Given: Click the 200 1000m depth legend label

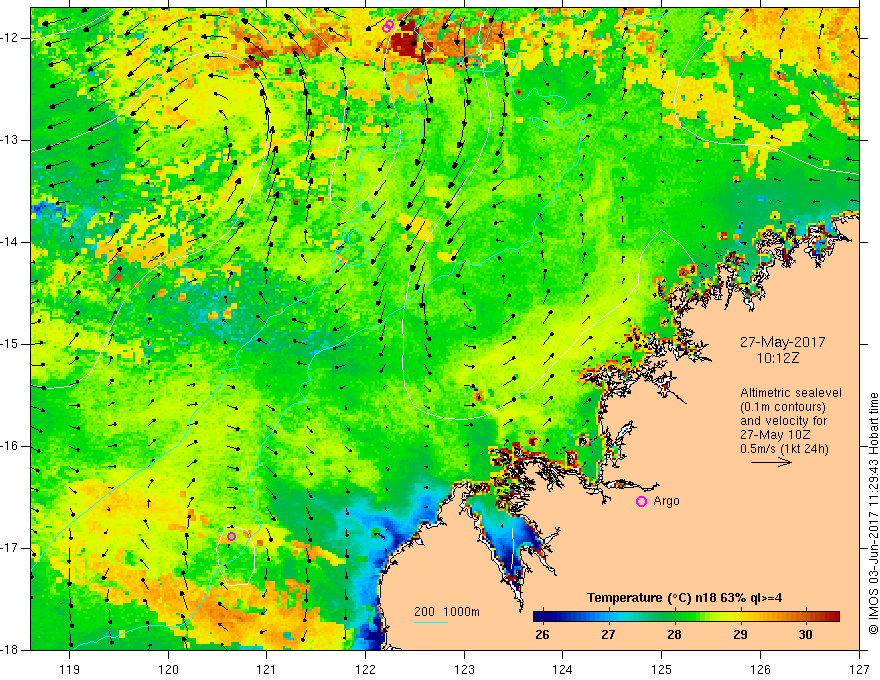Looking at the screenshot, I should [x=447, y=612].
